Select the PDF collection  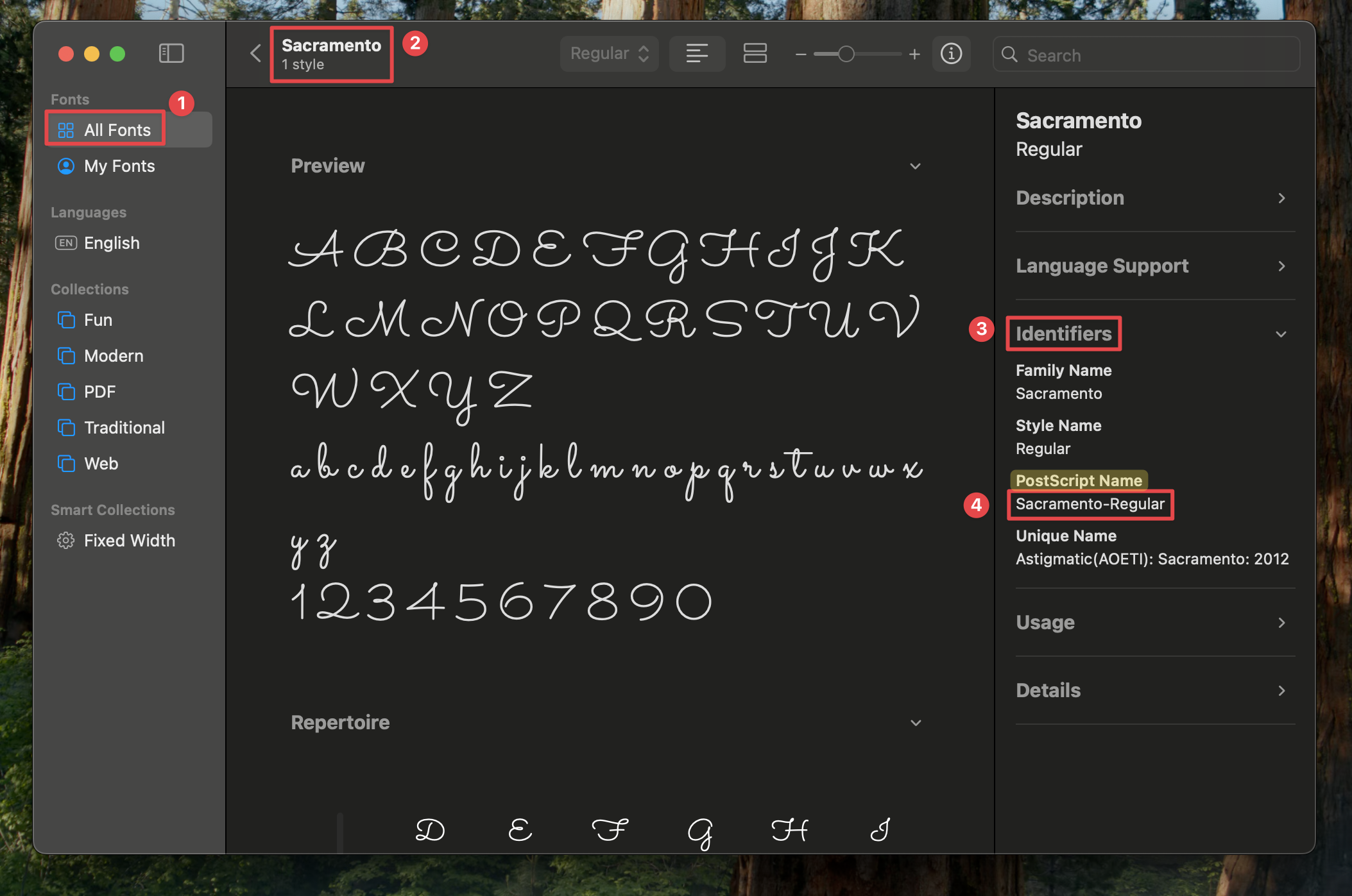(x=99, y=391)
